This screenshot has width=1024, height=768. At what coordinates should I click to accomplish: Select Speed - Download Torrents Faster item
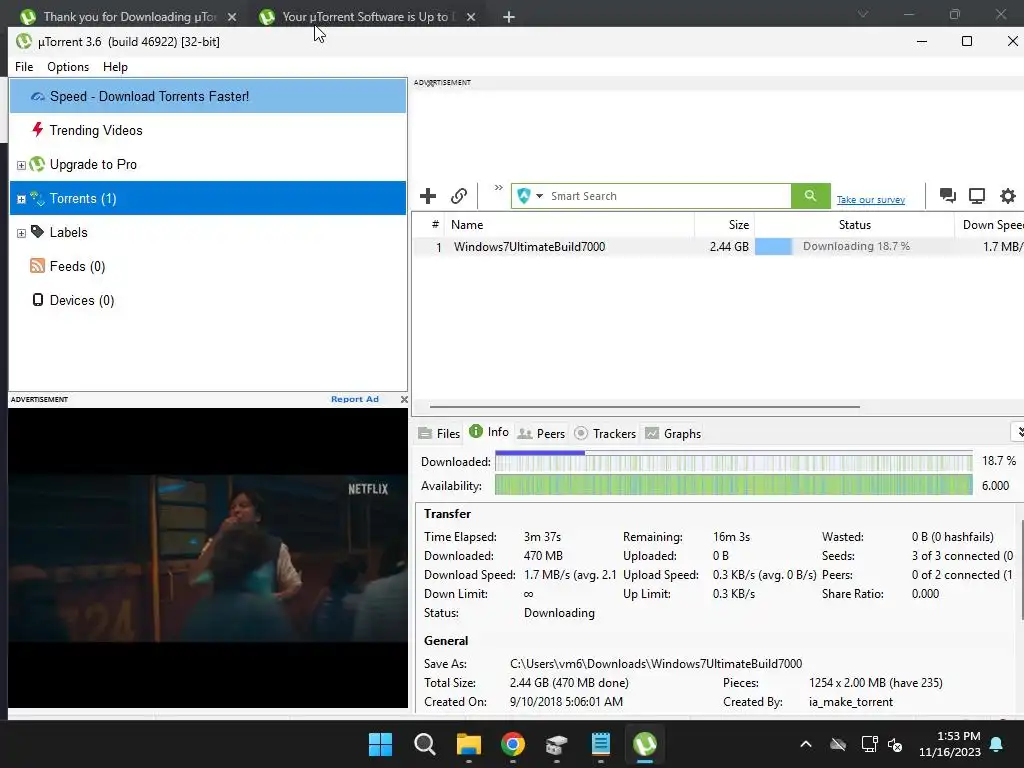point(208,96)
